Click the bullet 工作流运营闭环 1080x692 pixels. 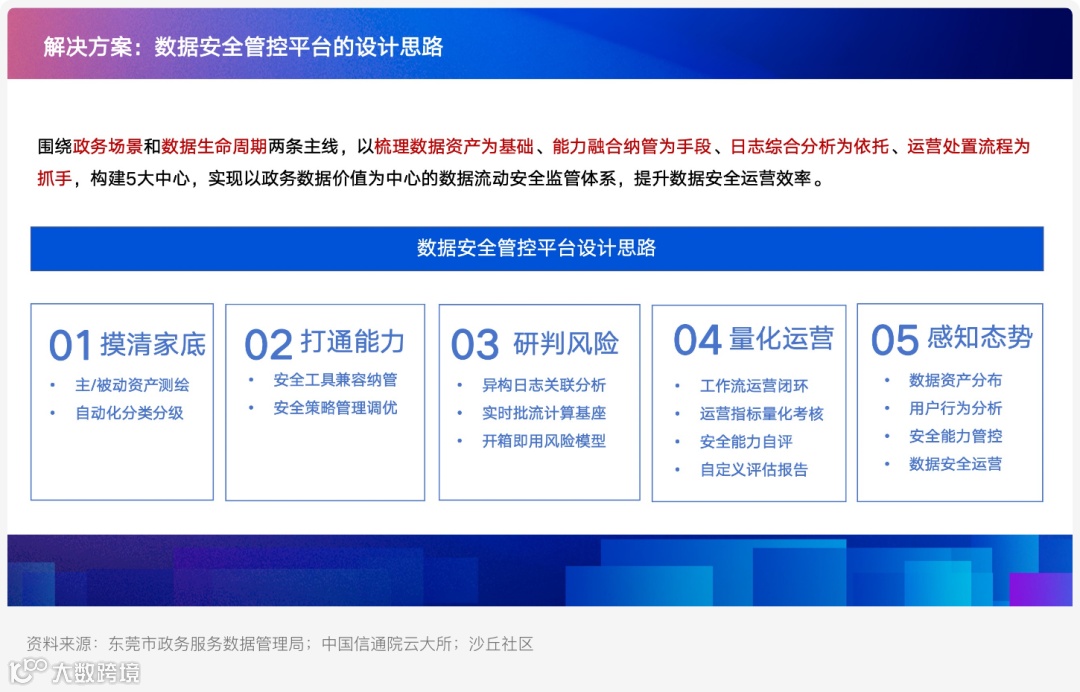point(754,386)
